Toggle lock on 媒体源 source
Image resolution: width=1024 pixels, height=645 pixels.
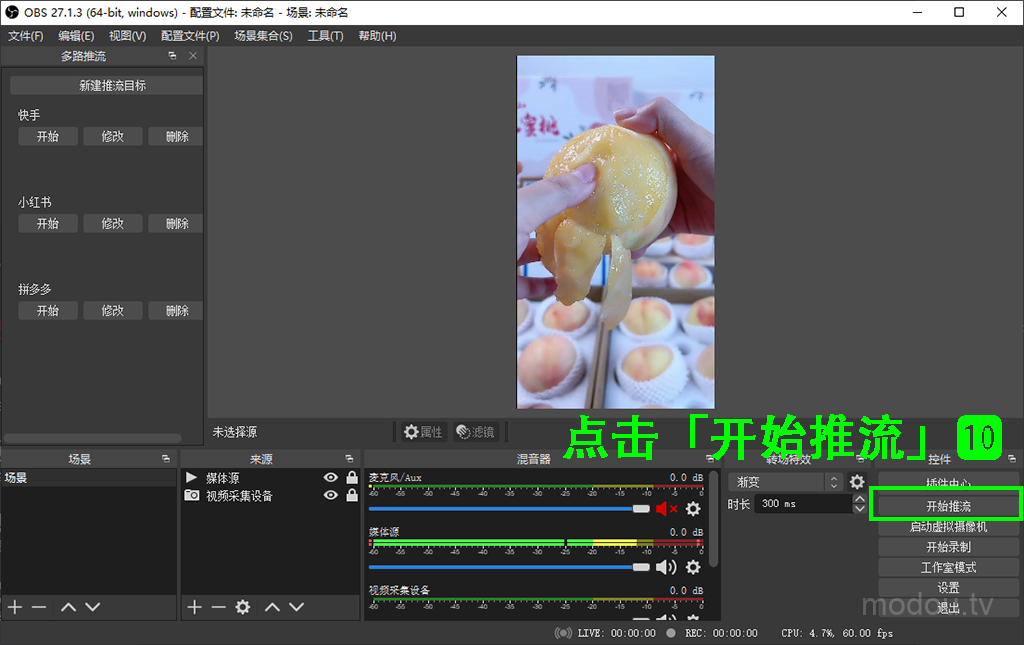point(352,478)
